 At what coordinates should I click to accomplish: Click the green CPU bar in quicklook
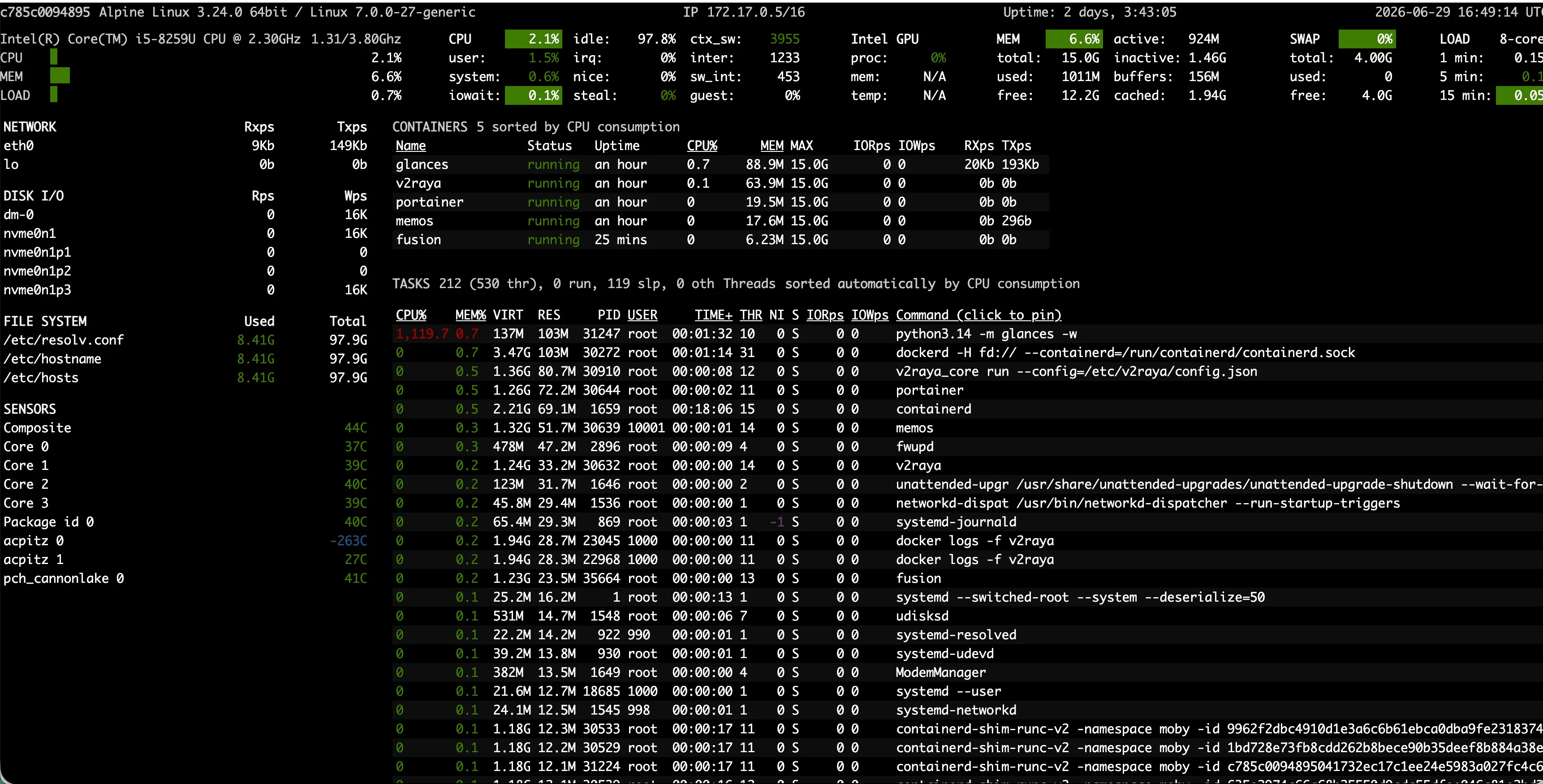(54, 57)
